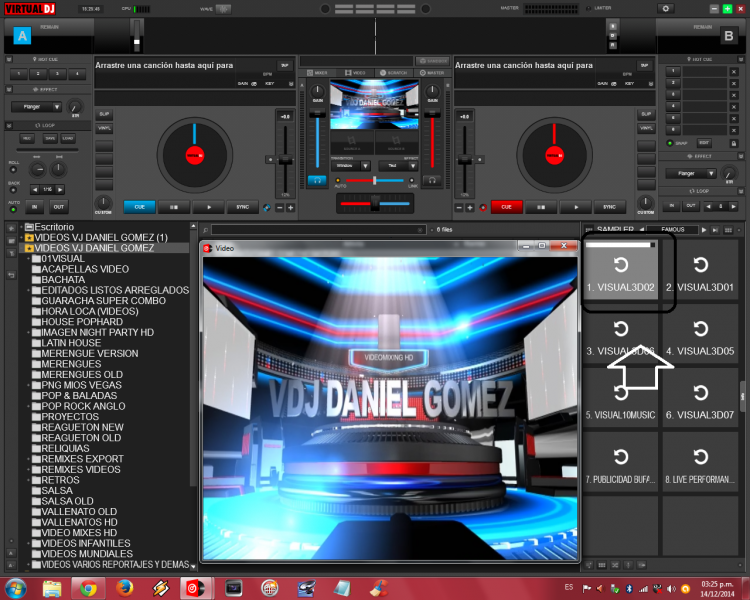Click deck A pitch fader
Image resolution: width=750 pixels, height=600 pixels.
click(285, 161)
